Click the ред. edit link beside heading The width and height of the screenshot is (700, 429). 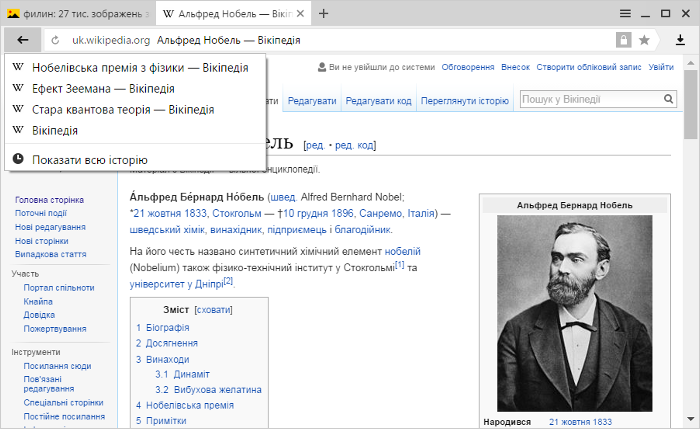[x=315, y=146]
